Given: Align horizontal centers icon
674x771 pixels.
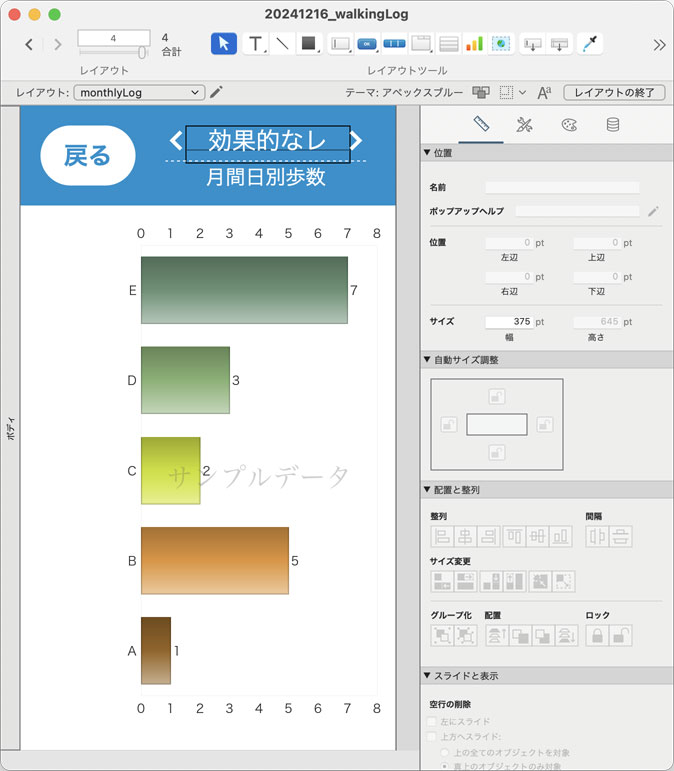Looking at the screenshot, I should click(x=465, y=536).
